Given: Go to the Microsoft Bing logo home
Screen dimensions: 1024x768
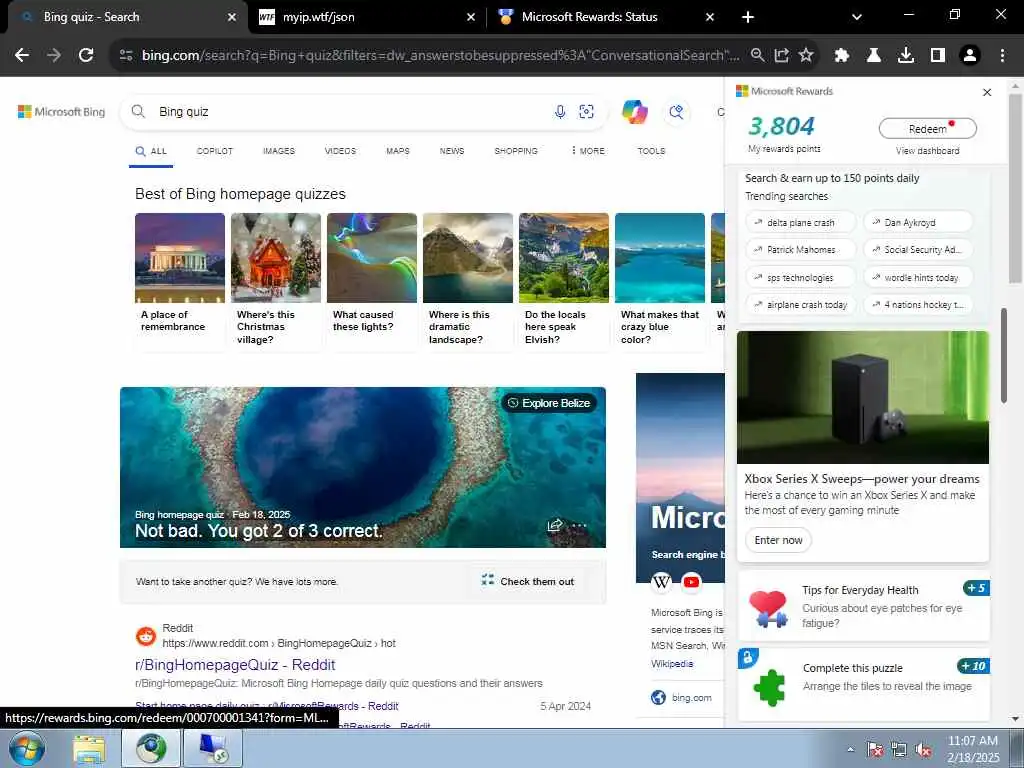Looking at the screenshot, I should click(61, 112).
